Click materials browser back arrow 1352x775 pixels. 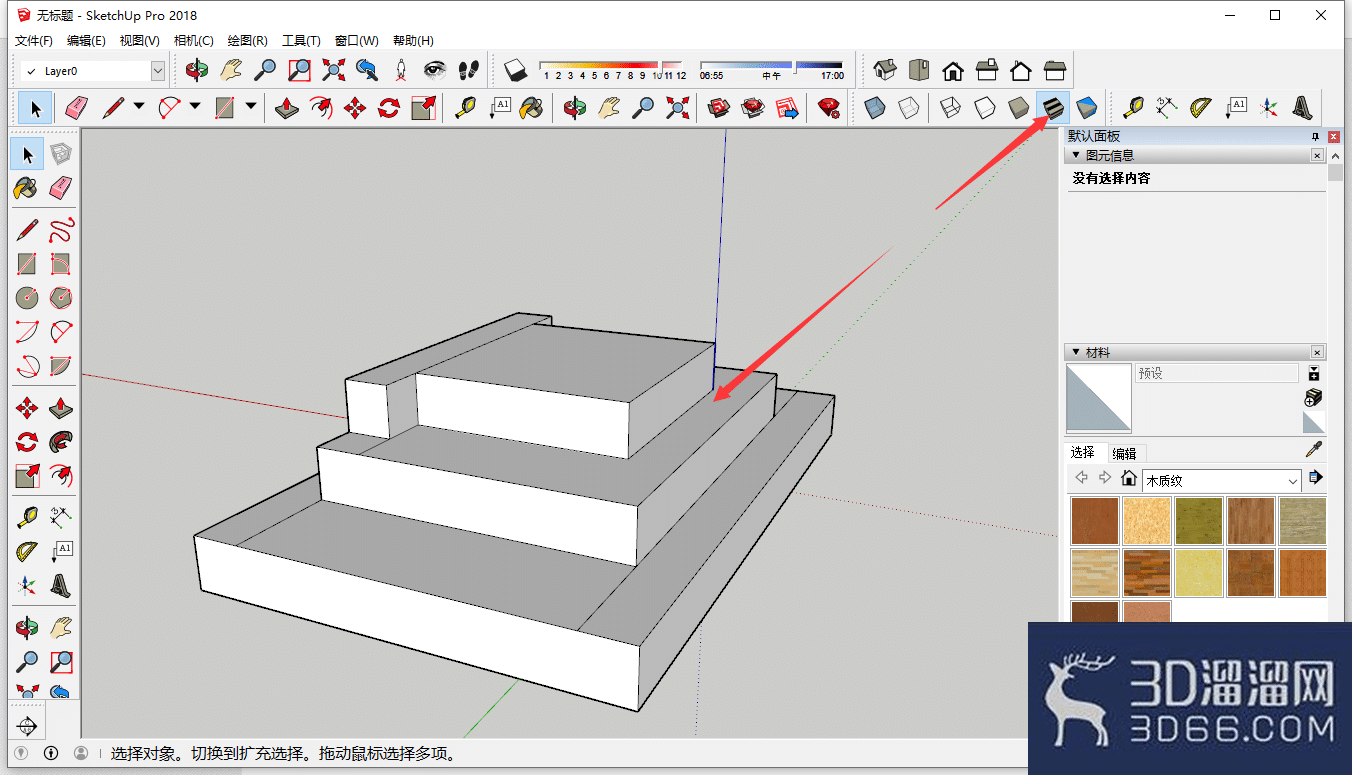(x=1081, y=478)
